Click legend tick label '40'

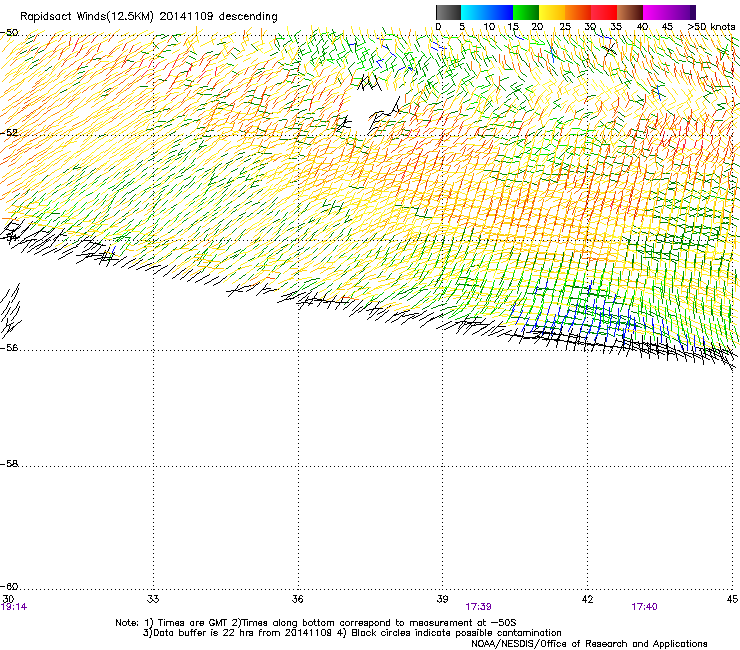pyautogui.click(x=642, y=27)
